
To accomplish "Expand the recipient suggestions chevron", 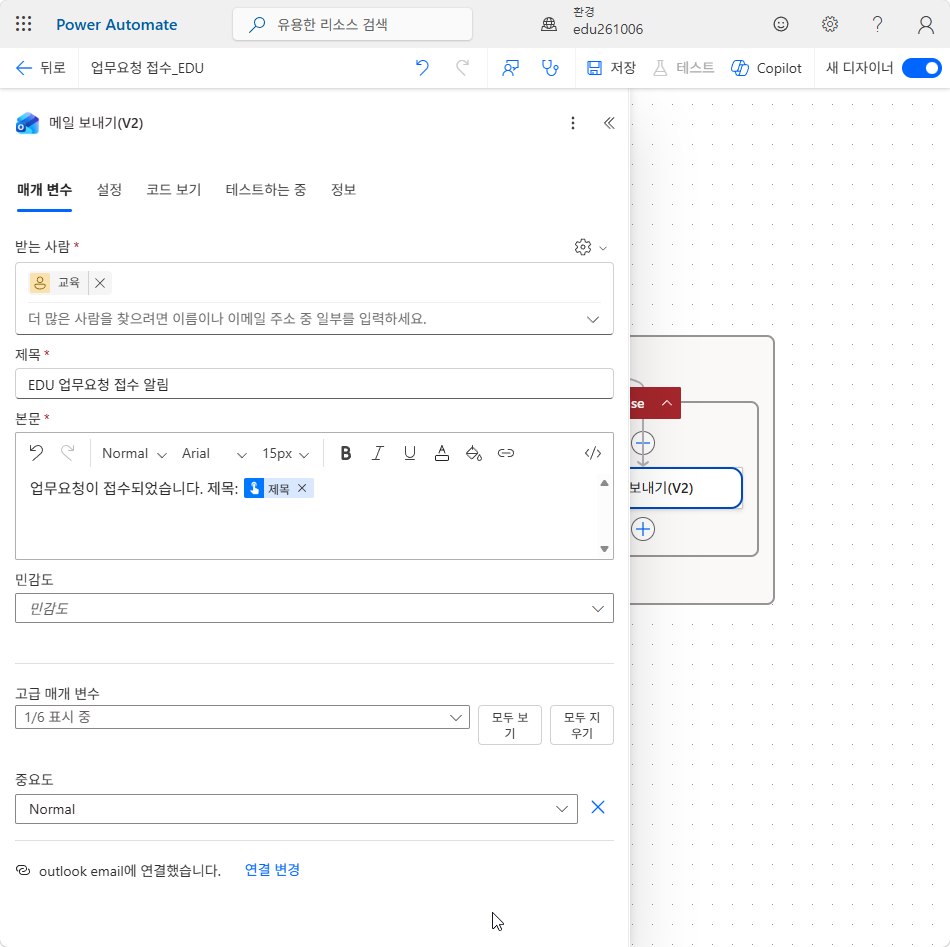I will (593, 319).
